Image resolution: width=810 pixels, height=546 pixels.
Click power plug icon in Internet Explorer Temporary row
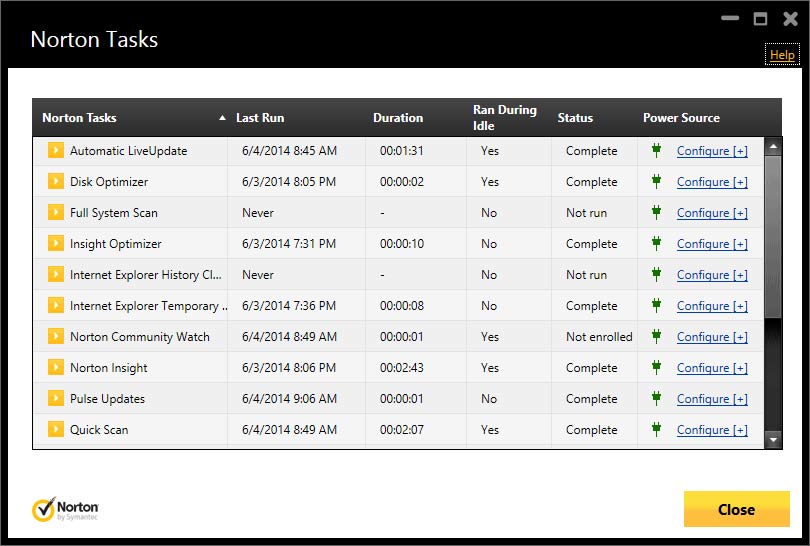click(x=656, y=305)
